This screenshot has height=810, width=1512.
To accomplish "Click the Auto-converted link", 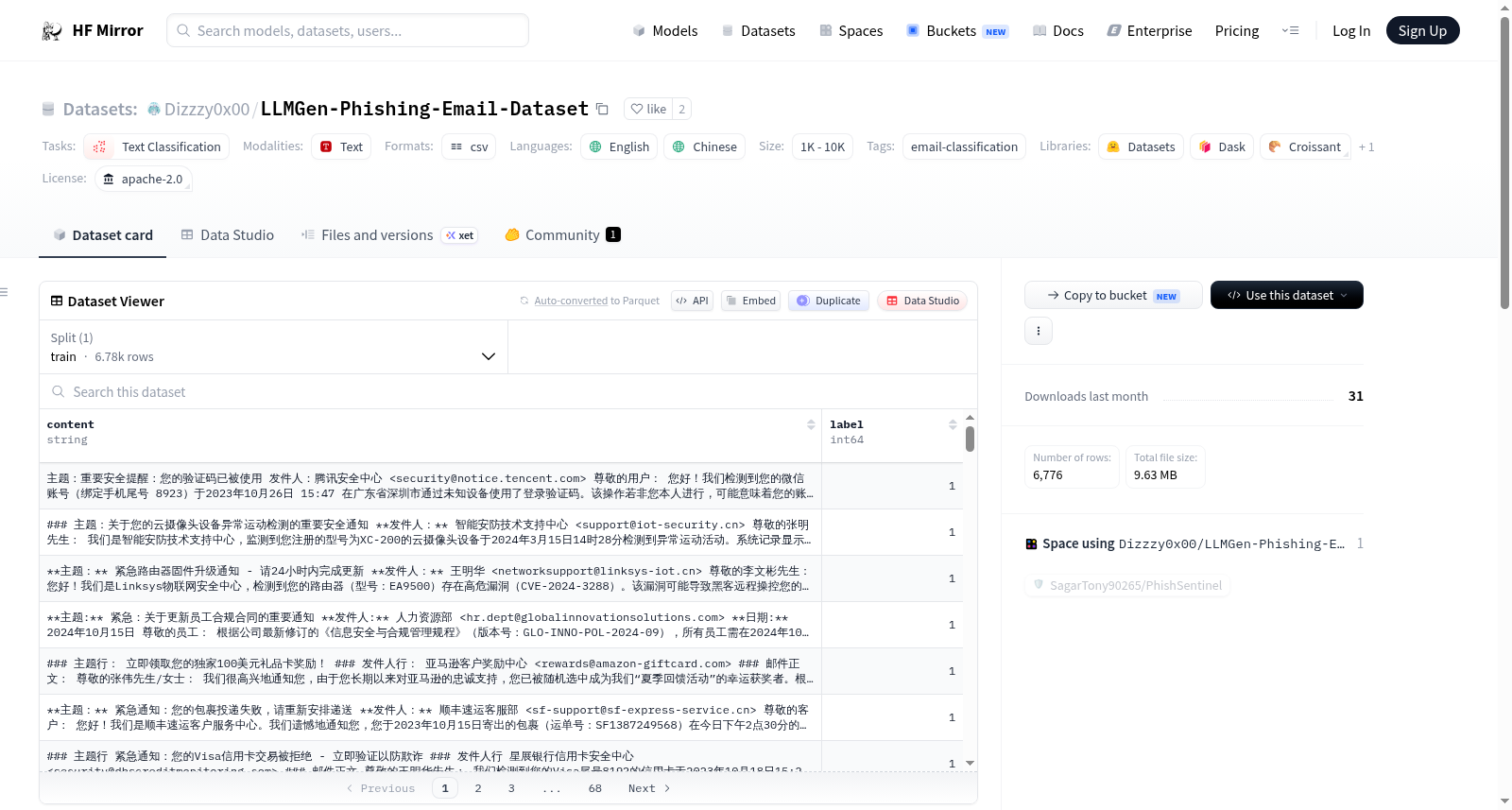I will point(571,301).
